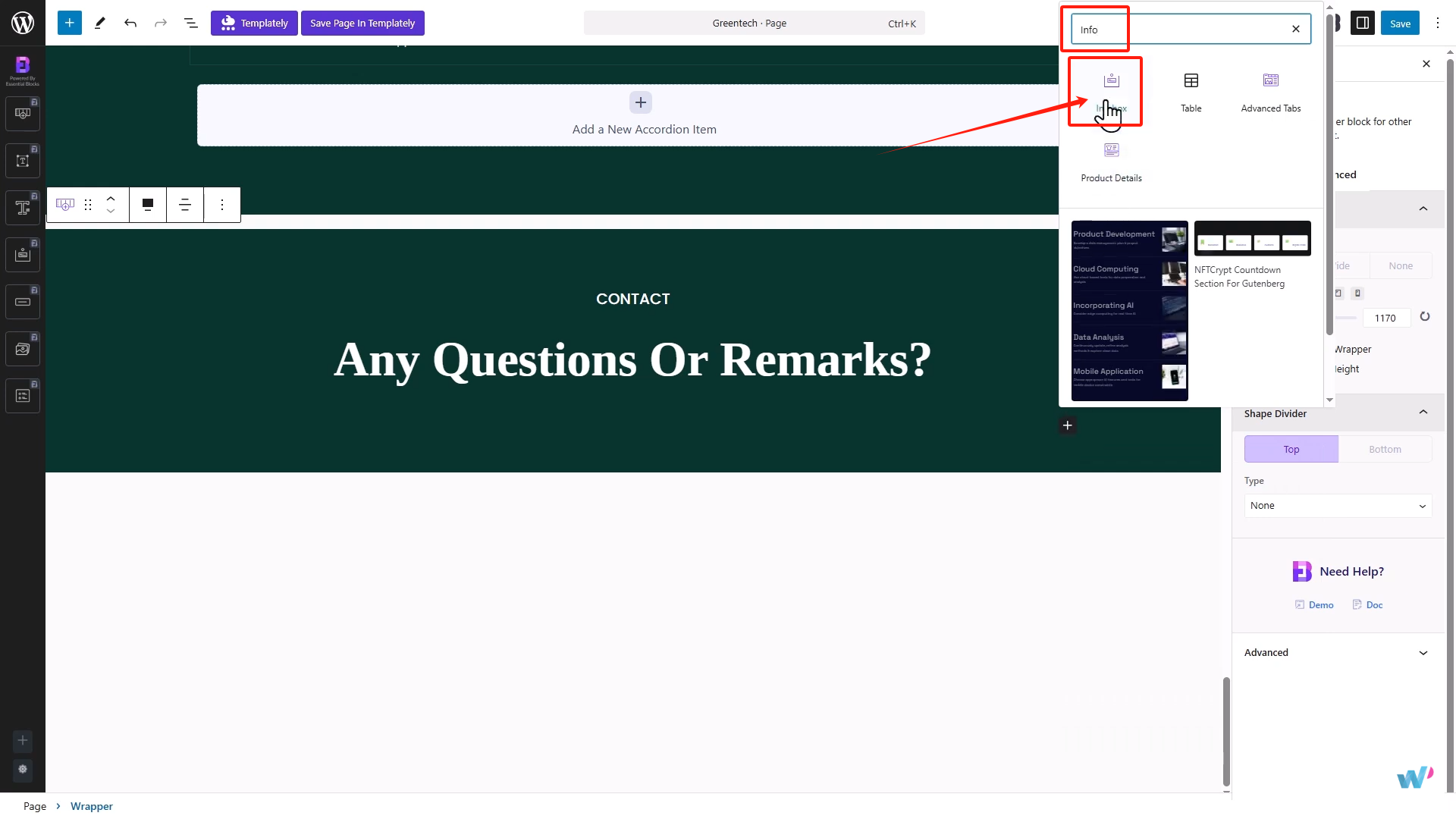Expand the Advanced section
The width and height of the screenshot is (1456, 819).
pyautogui.click(x=1338, y=652)
